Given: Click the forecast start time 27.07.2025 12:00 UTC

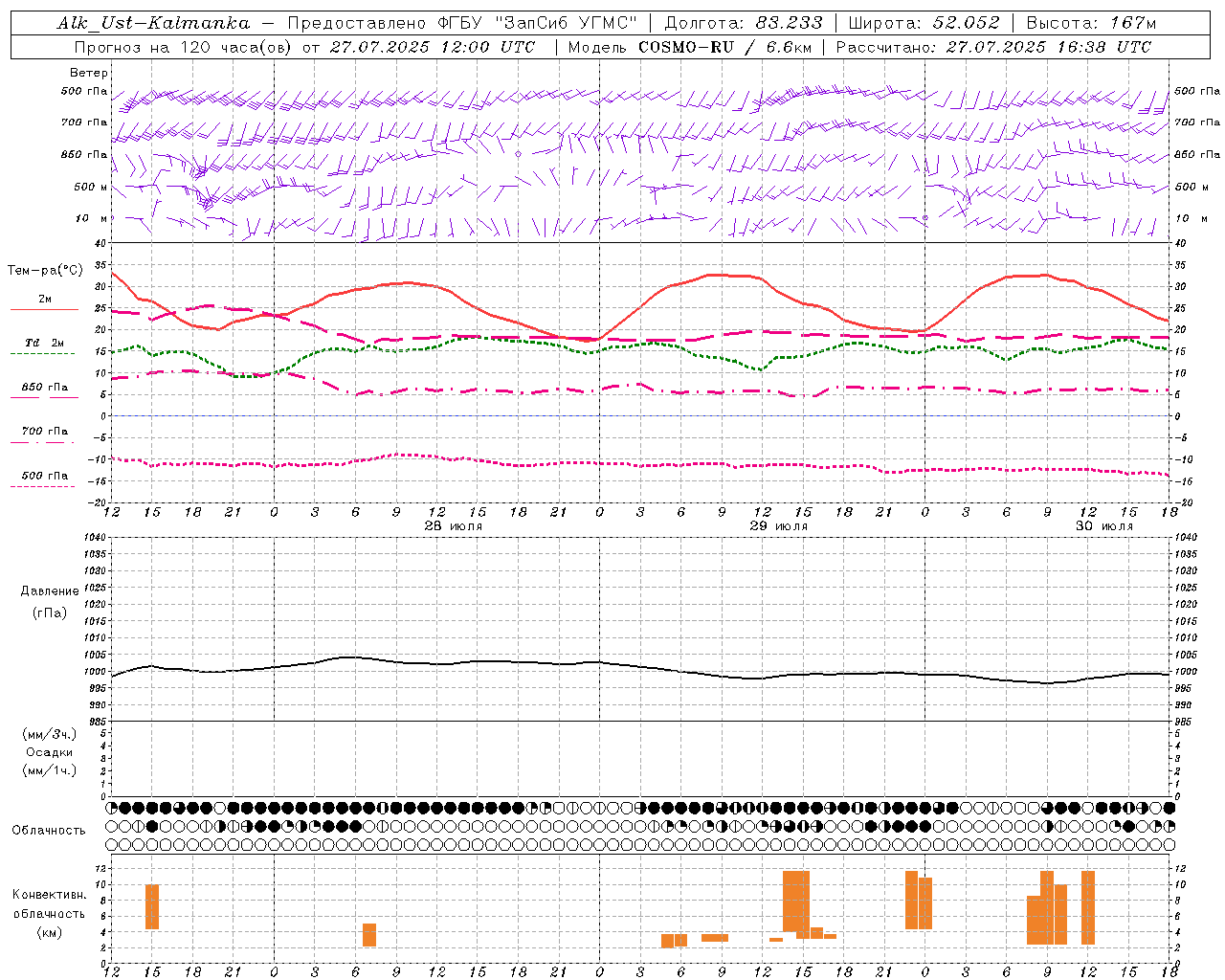Looking at the screenshot, I should tap(433, 47).
